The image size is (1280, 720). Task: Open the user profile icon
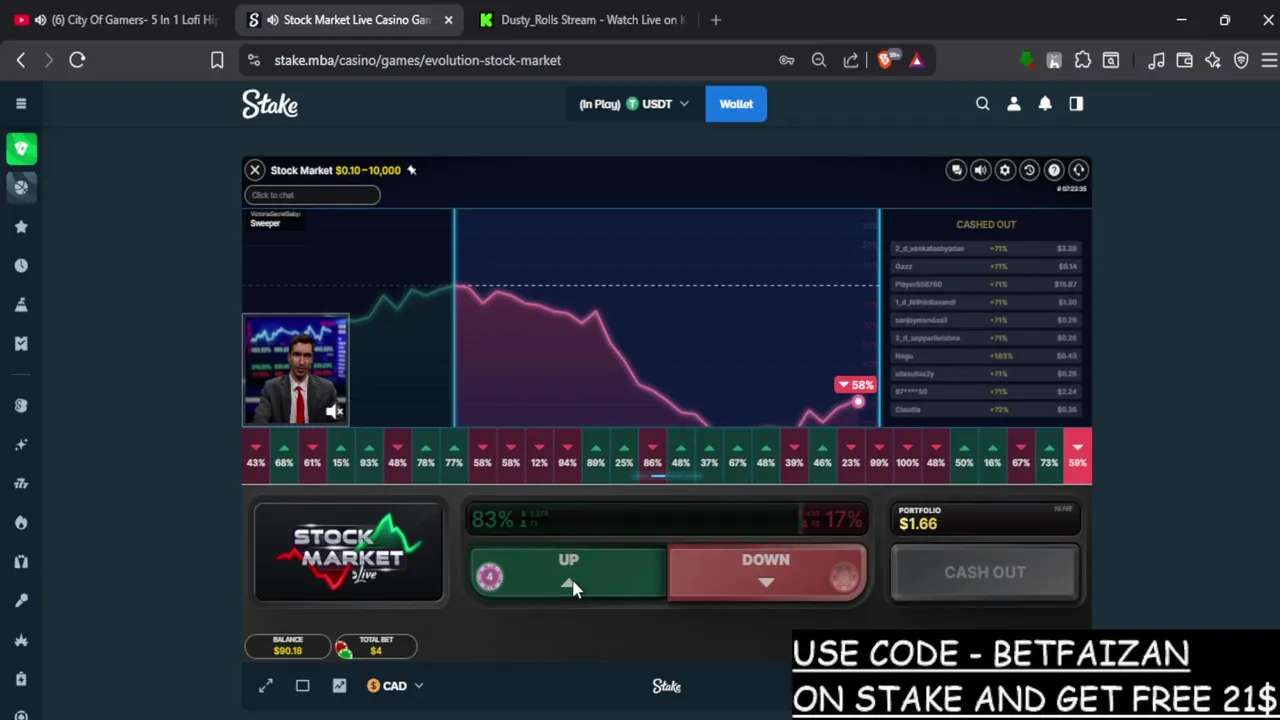(1014, 104)
